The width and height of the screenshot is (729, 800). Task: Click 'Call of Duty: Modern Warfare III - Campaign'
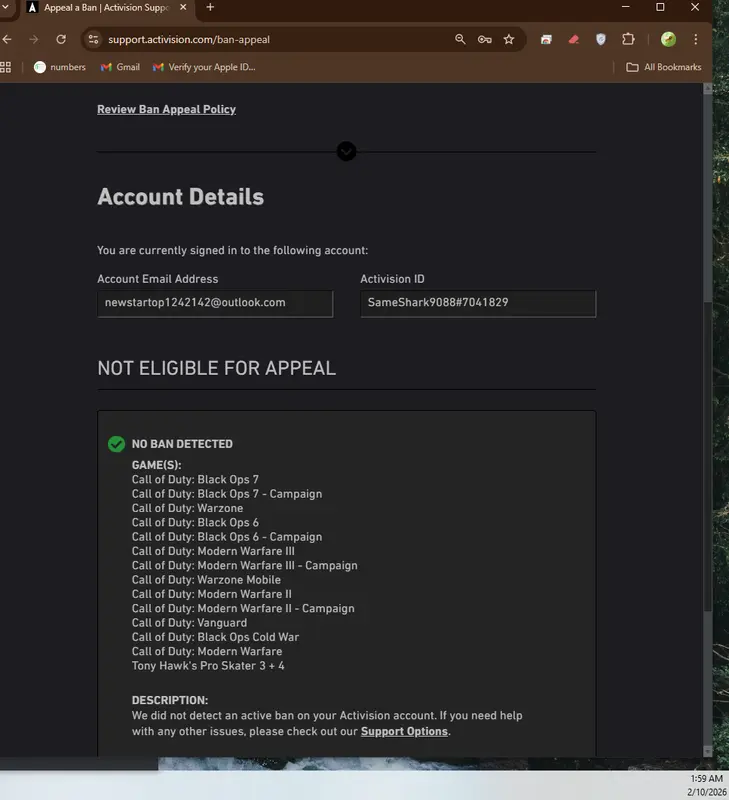[244, 565]
